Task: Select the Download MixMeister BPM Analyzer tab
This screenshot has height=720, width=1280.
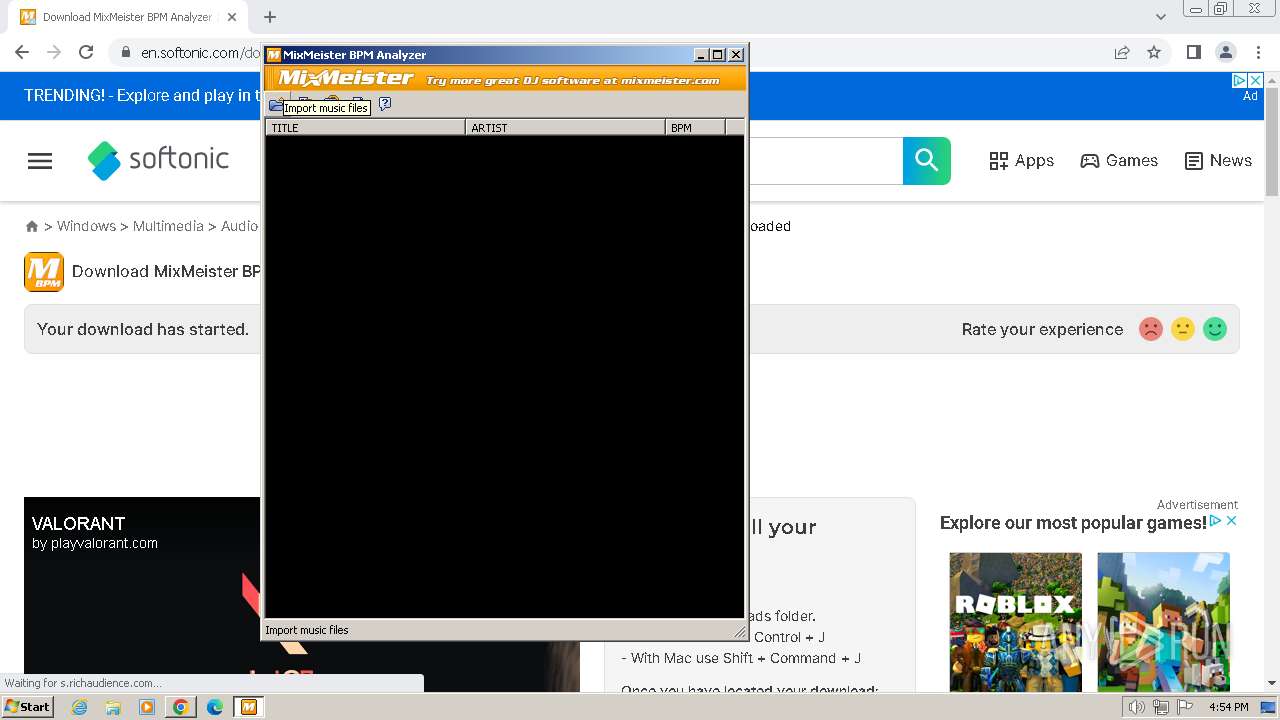Action: pos(129,17)
